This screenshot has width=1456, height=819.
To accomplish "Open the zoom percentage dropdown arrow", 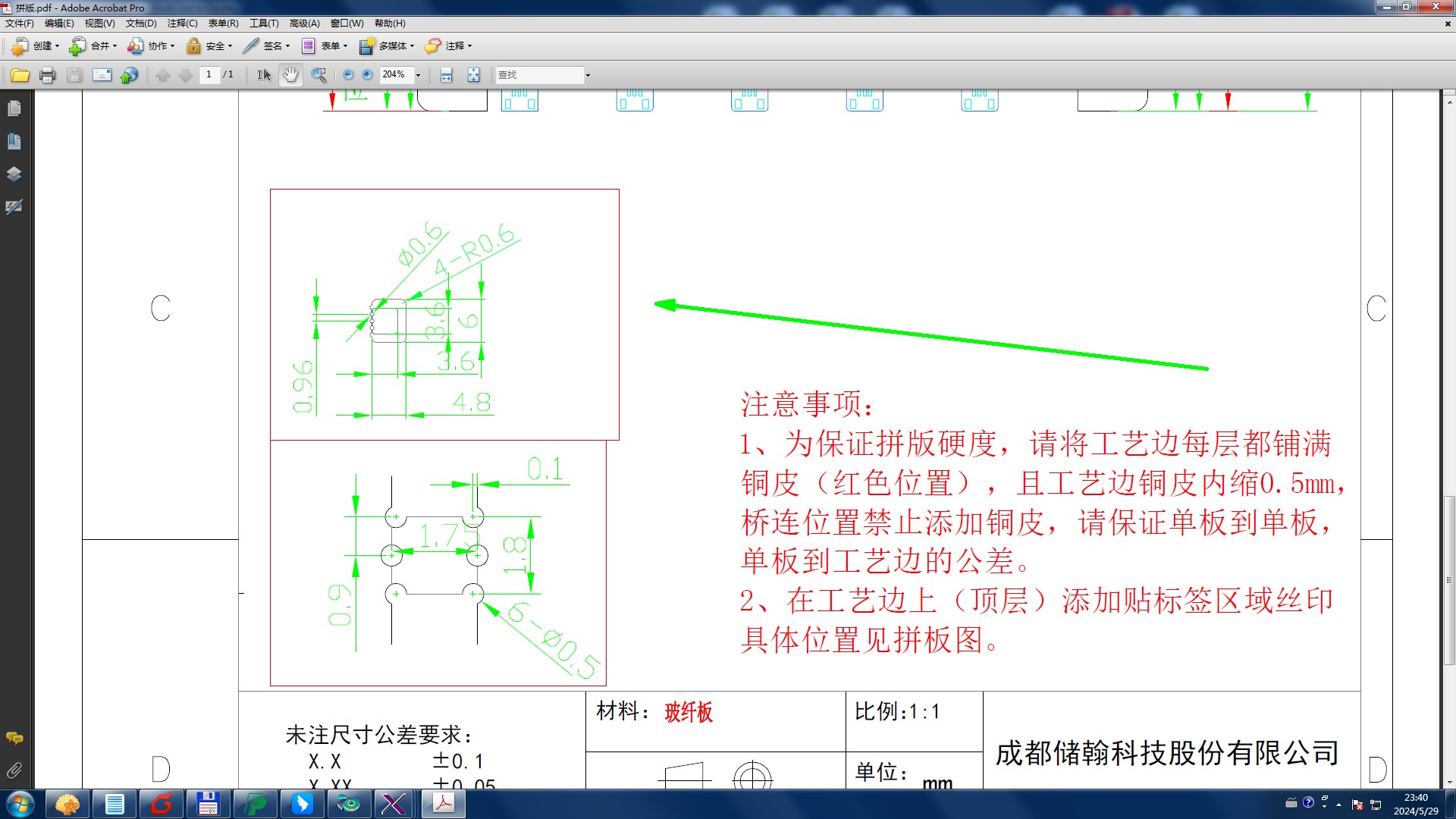I will click(x=418, y=75).
